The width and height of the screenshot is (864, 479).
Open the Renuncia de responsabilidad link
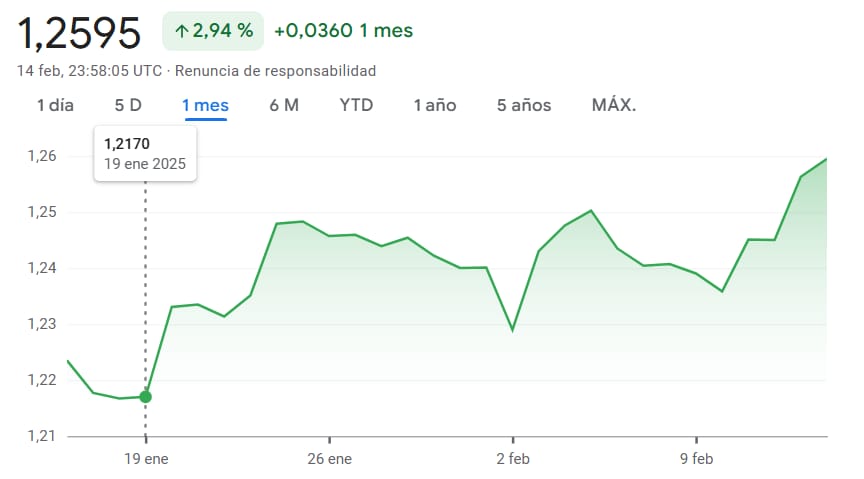tap(276, 71)
